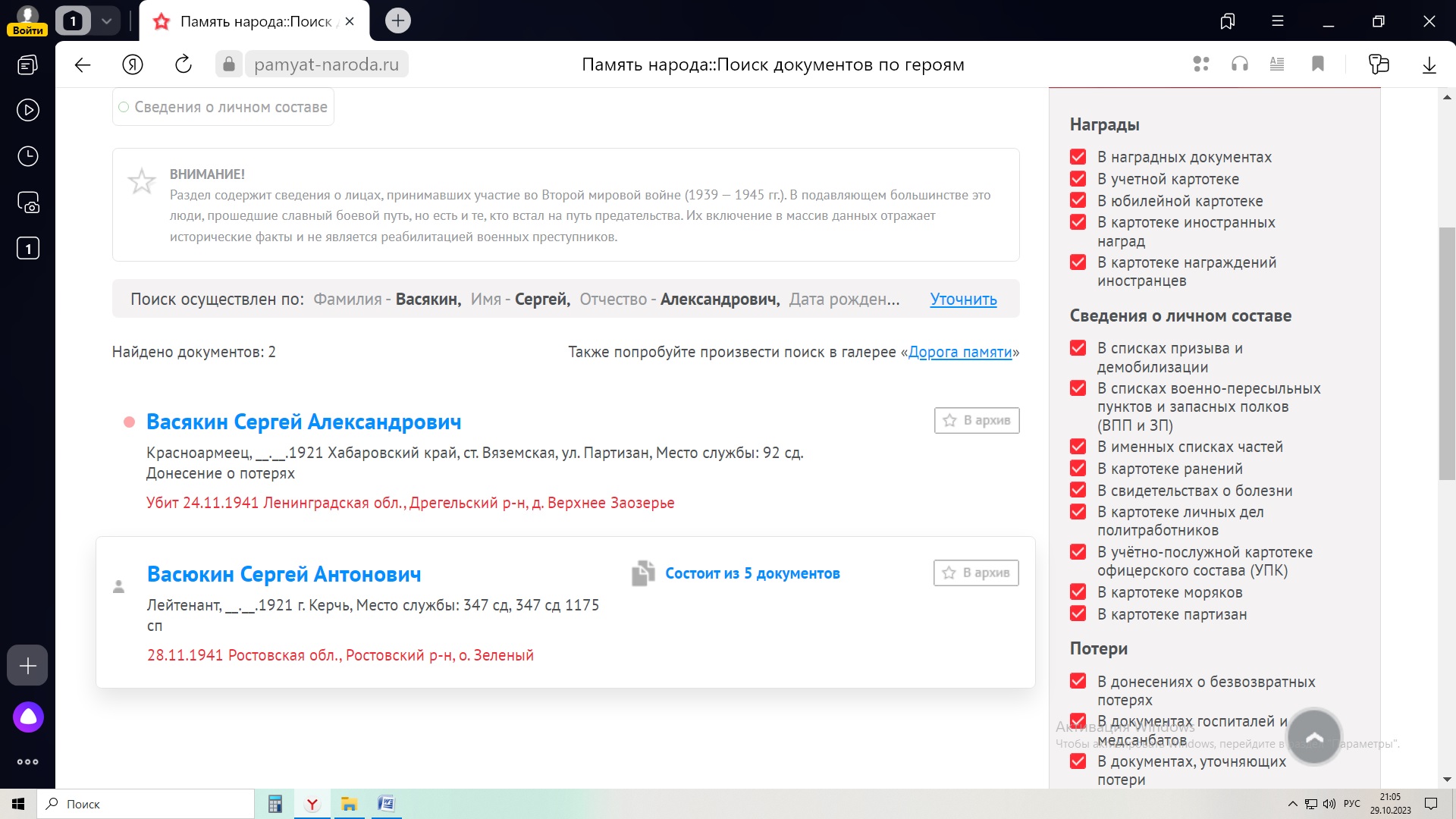This screenshot has width=1456, height=819.
Task: Expand the tab group dropdown arrow
Action: point(107,21)
